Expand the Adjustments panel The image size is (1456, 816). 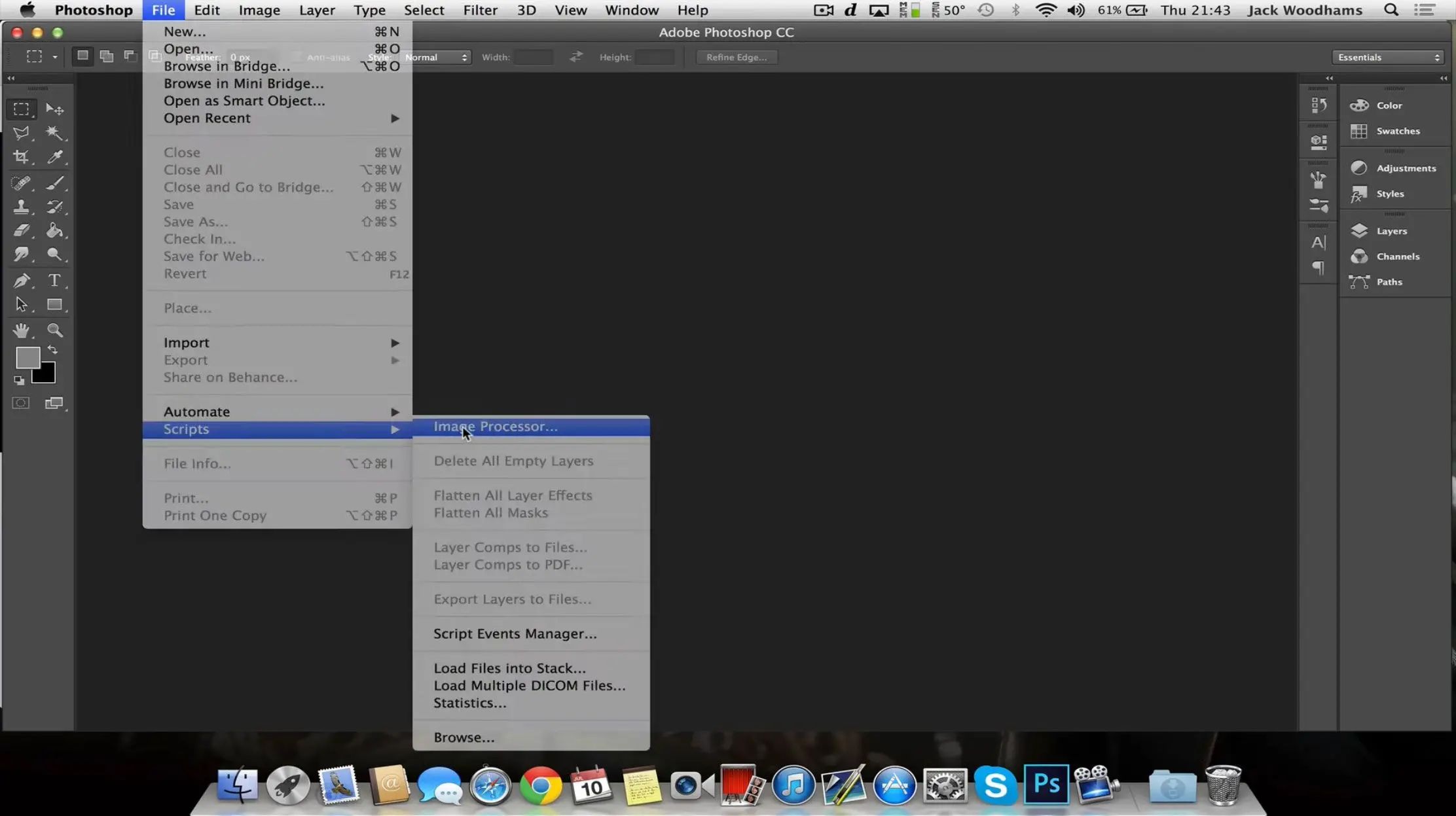pos(1405,168)
